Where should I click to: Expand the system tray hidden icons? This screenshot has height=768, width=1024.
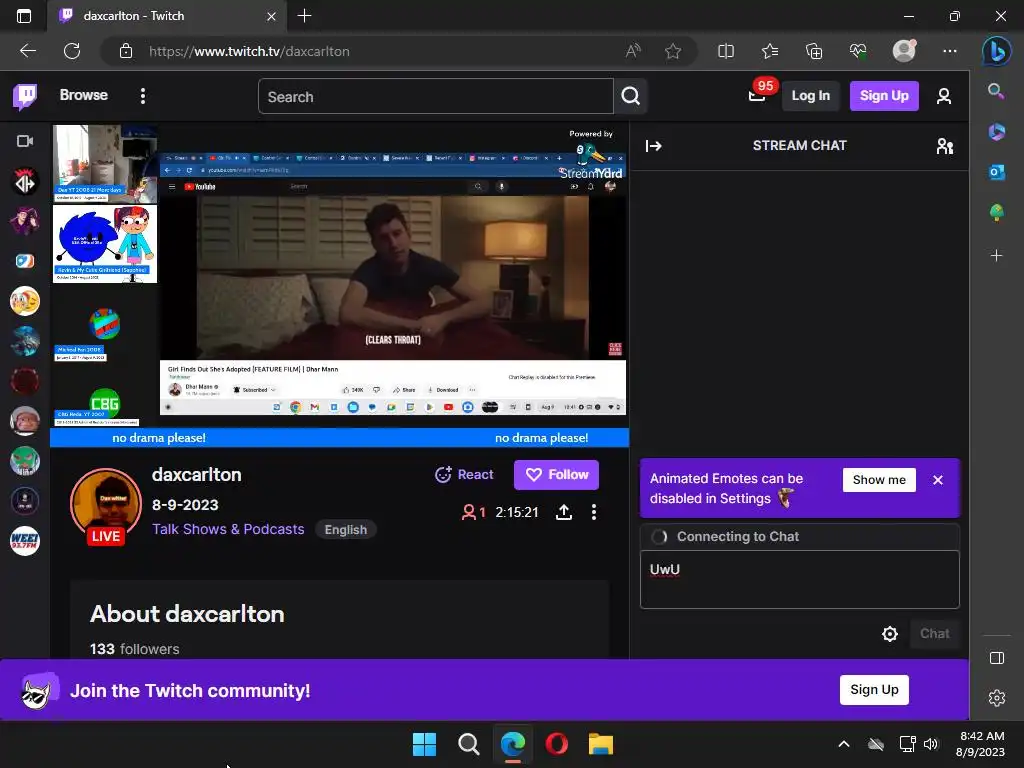[844, 744]
